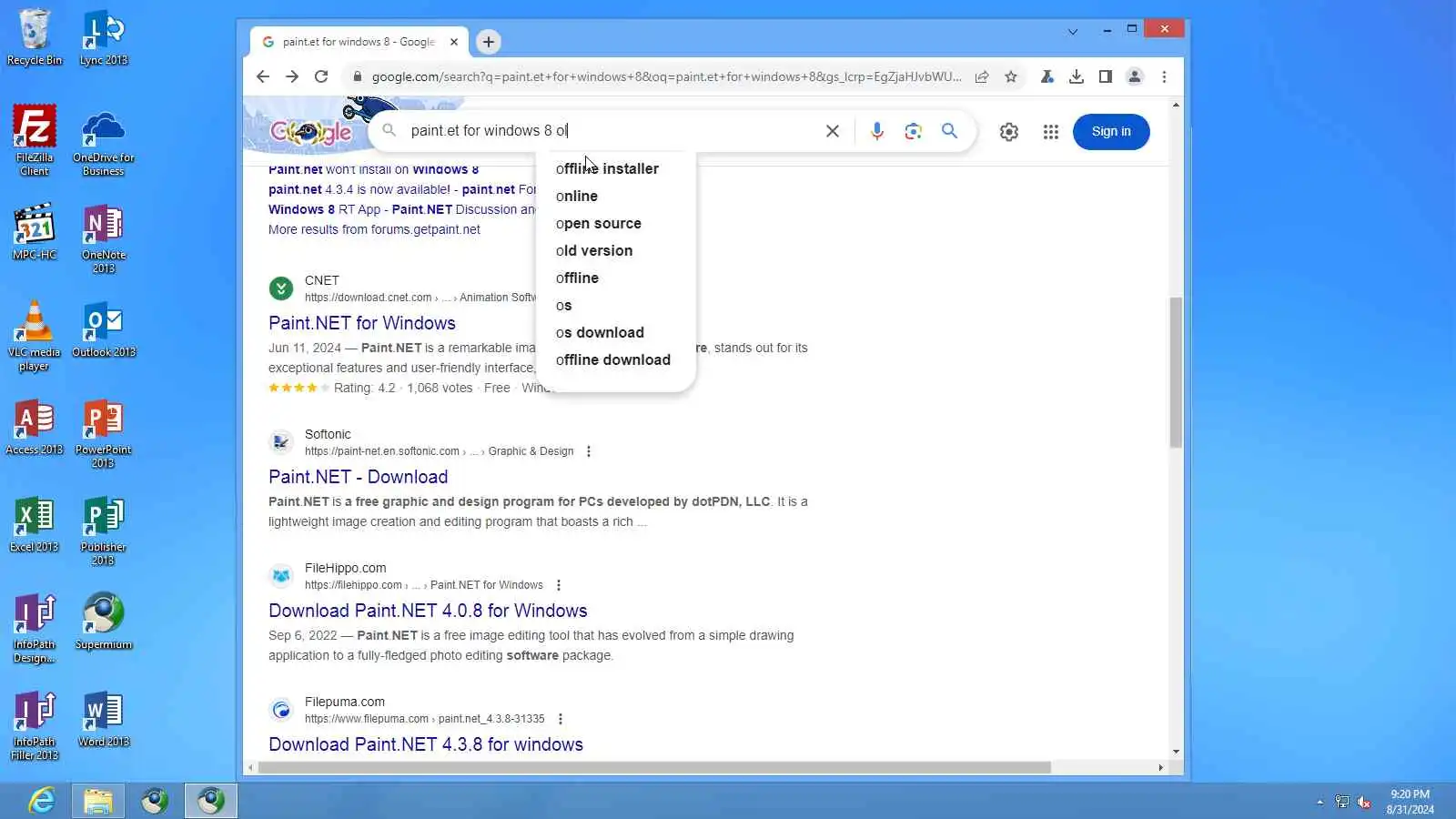The height and width of the screenshot is (819, 1456).
Task: Open the Softonic site name link
Action: point(328,435)
